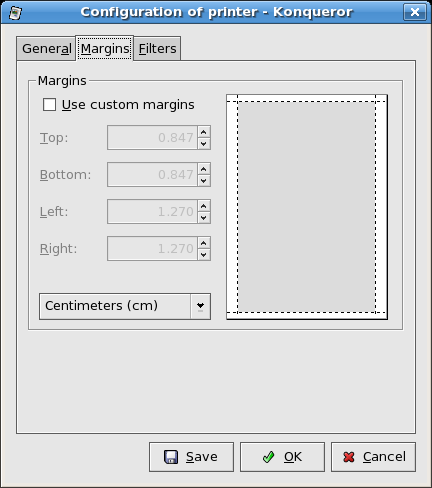Click the page margin preview area

tap(307, 207)
